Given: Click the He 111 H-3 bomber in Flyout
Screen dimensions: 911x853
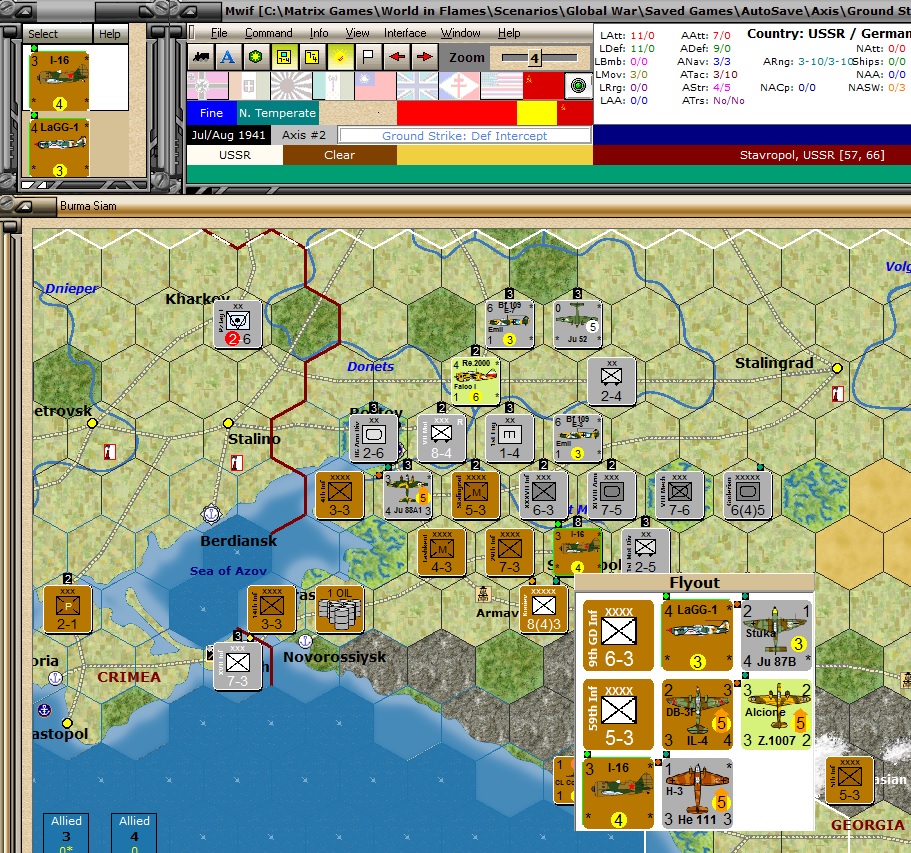Looking at the screenshot, I should 697,794.
